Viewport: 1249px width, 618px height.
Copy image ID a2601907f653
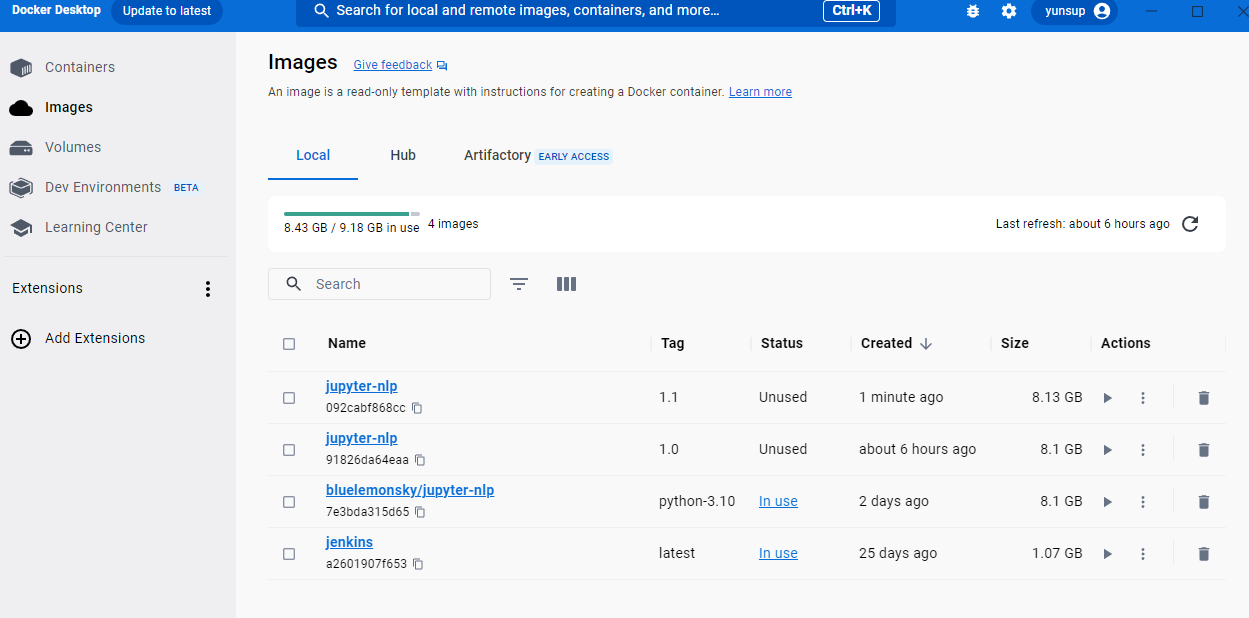coord(418,564)
